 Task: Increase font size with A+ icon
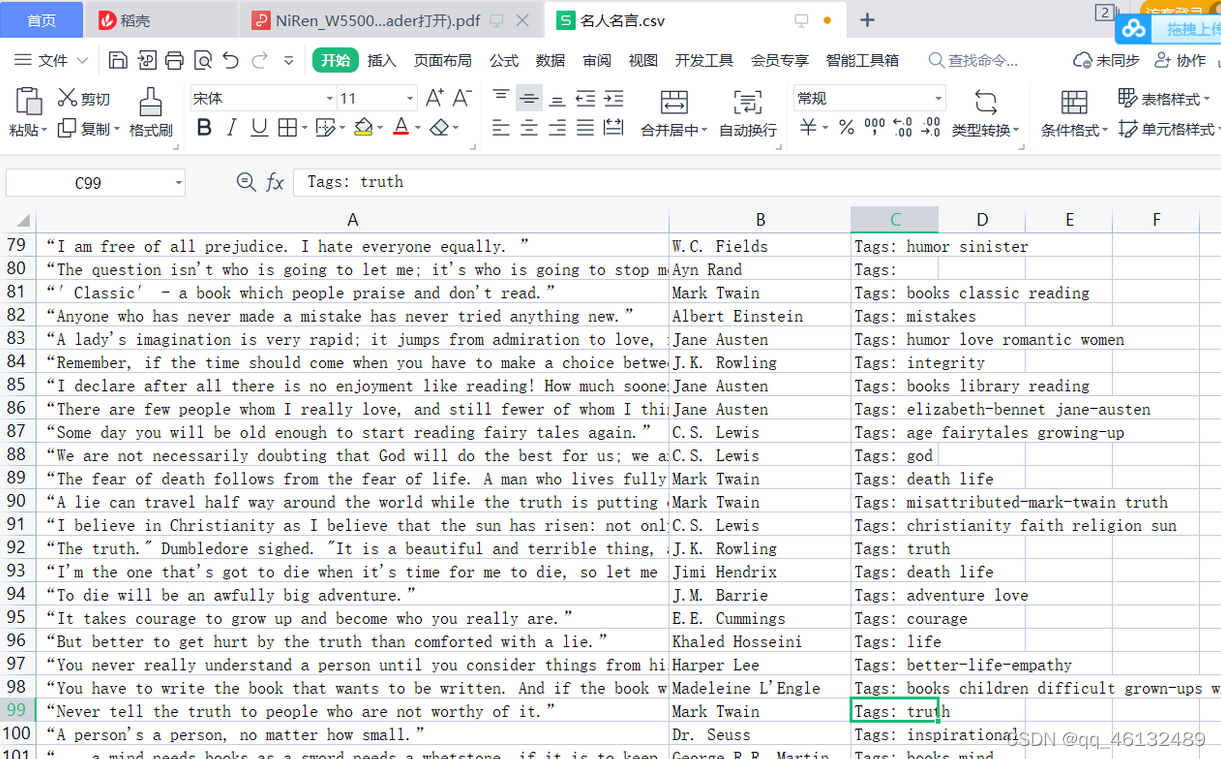point(434,98)
